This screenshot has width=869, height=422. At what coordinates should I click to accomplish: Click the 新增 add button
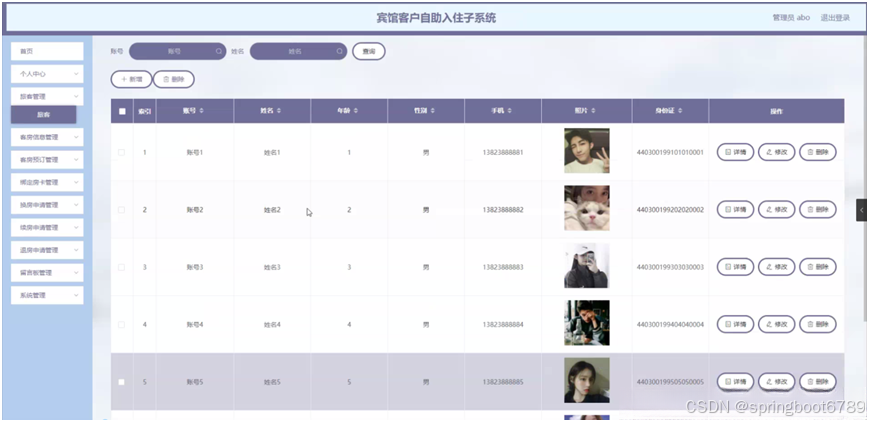[131, 79]
